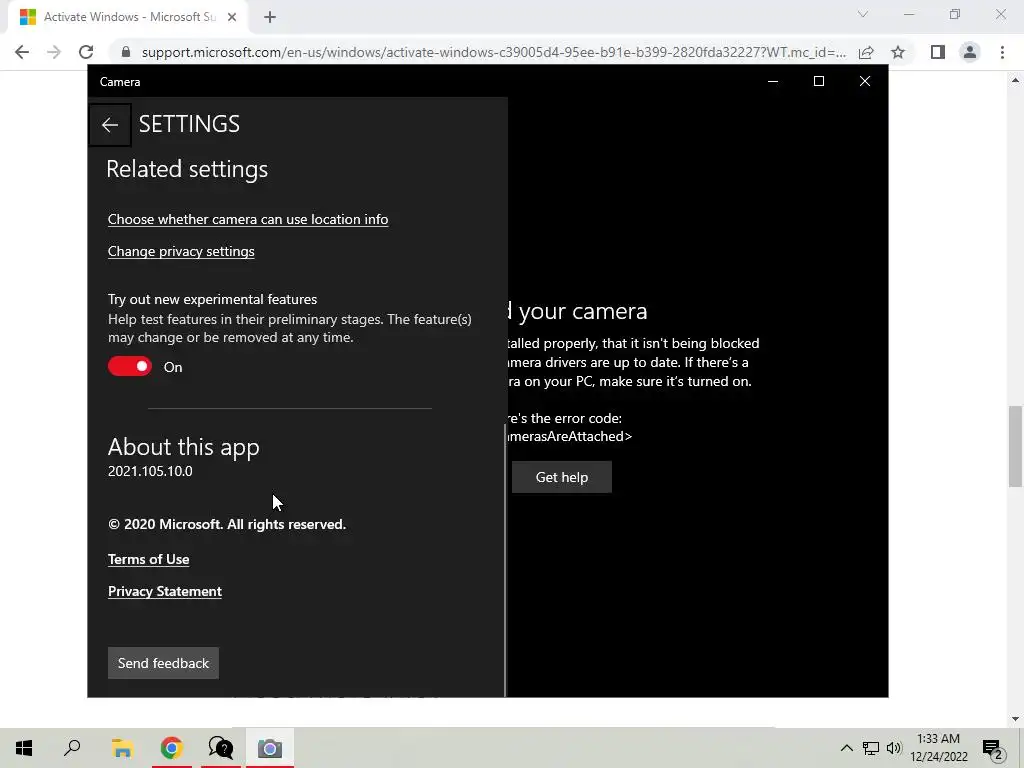
Task: Open Get Help app in taskbar
Action: pos(221,748)
